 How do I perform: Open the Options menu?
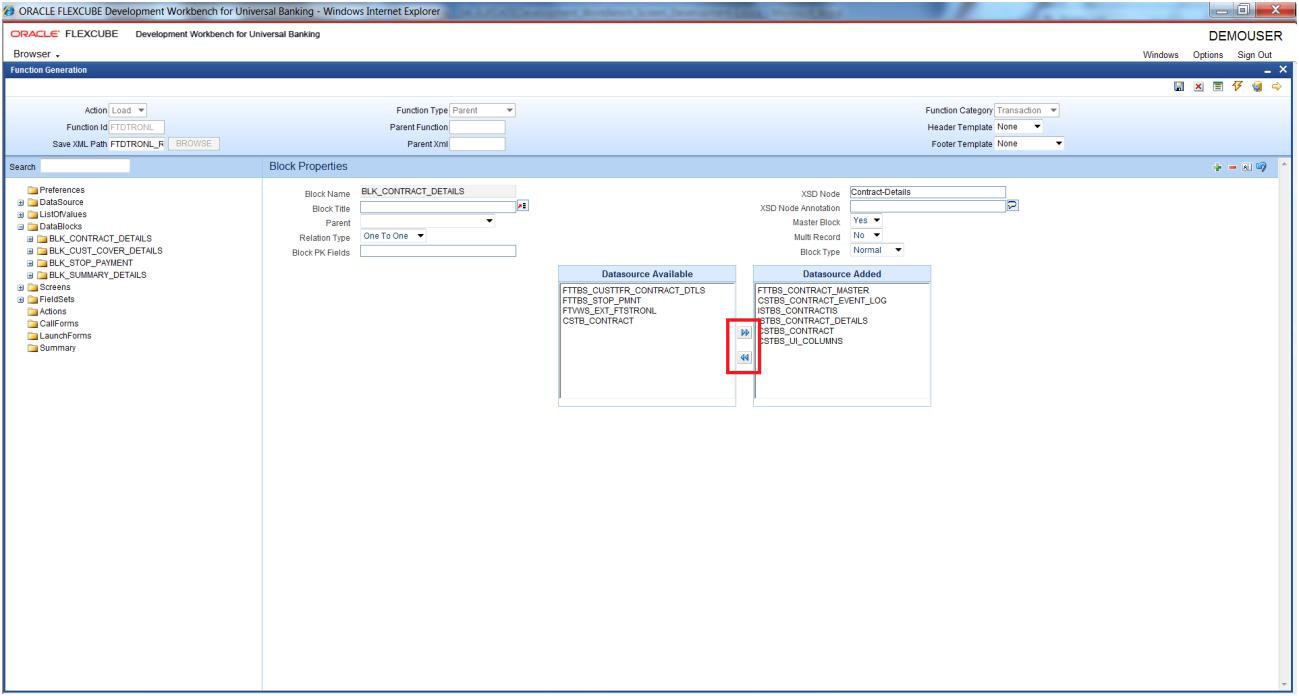pos(1206,54)
